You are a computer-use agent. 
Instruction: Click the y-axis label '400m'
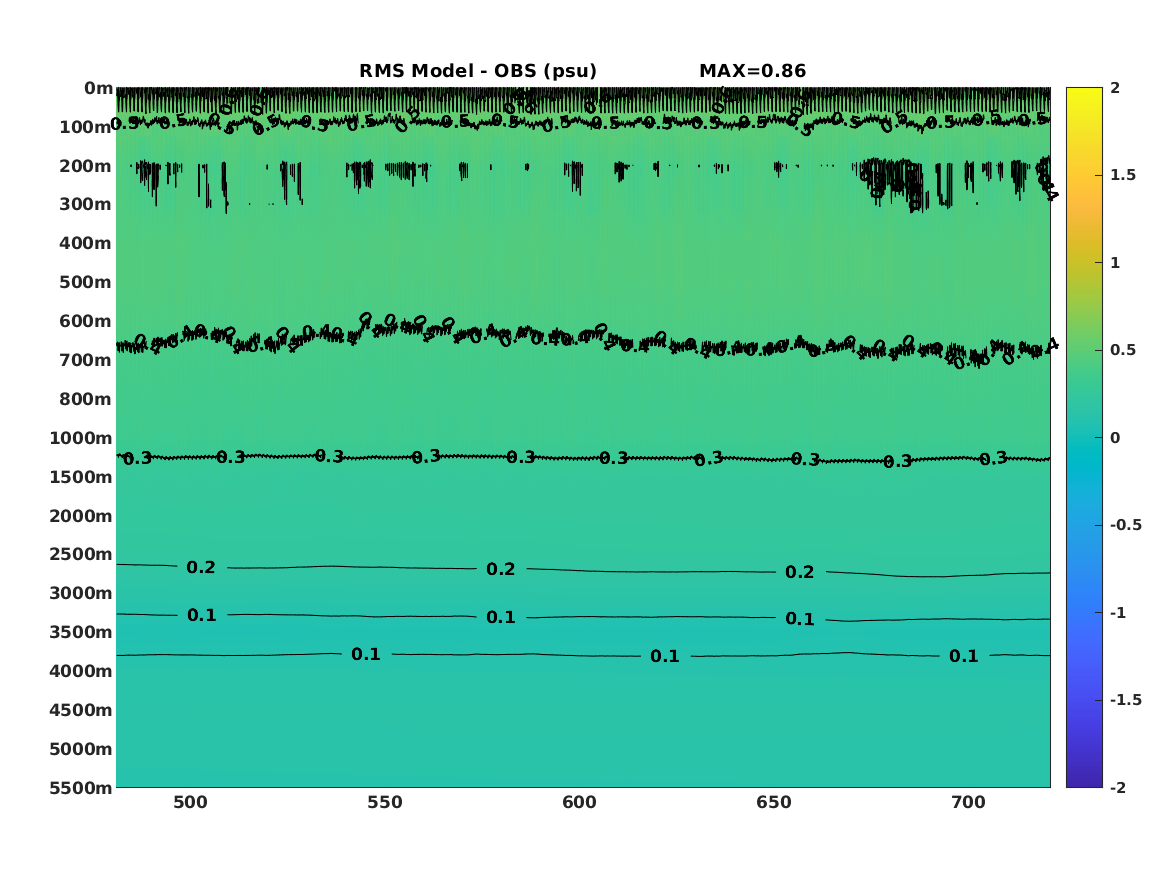click(x=86, y=243)
